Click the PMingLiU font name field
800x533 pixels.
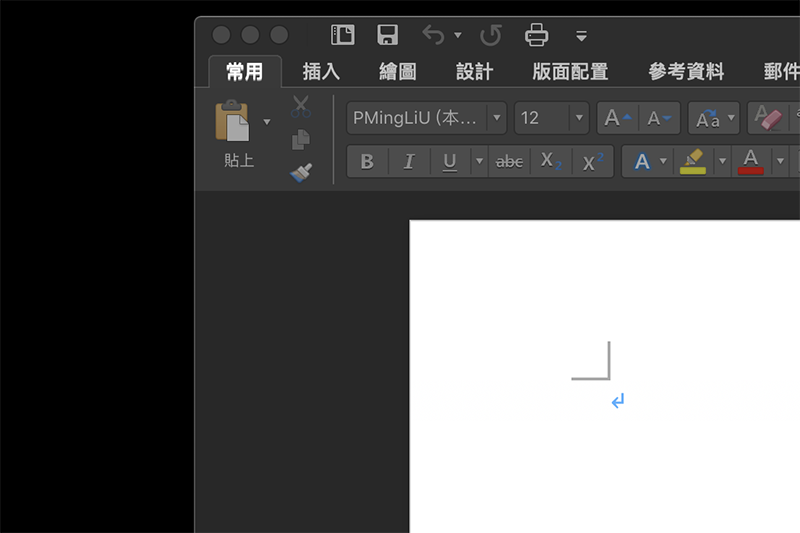click(x=416, y=118)
